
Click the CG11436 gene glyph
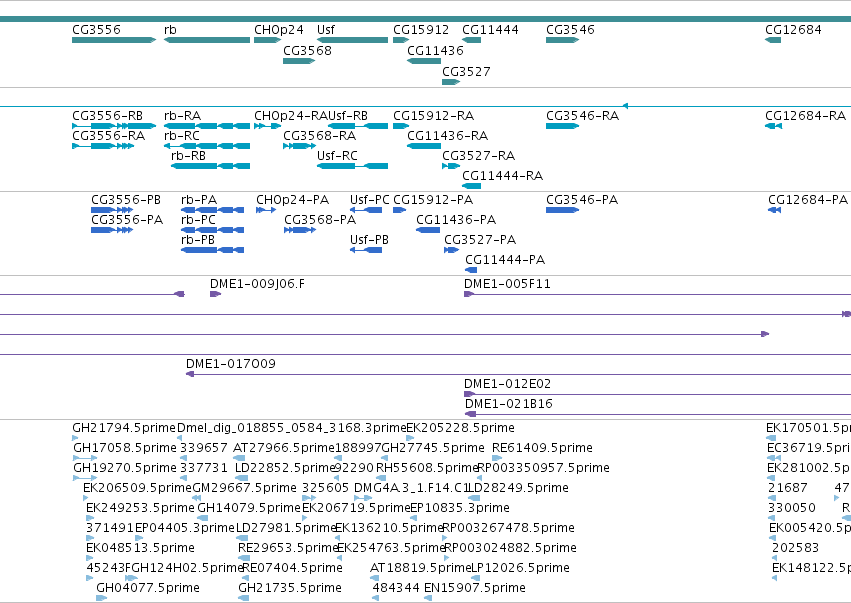424,61
